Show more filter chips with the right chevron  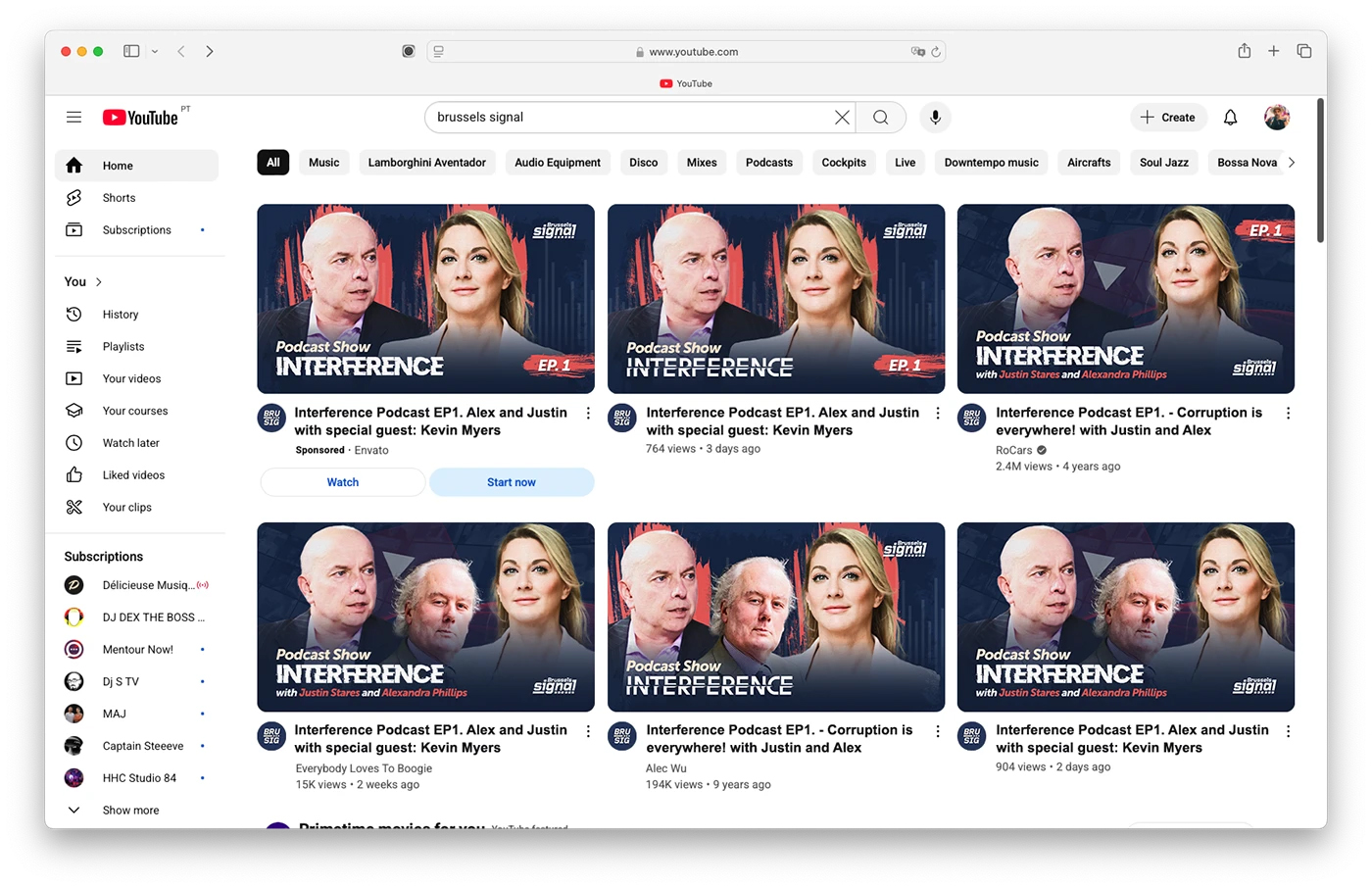[1292, 163]
